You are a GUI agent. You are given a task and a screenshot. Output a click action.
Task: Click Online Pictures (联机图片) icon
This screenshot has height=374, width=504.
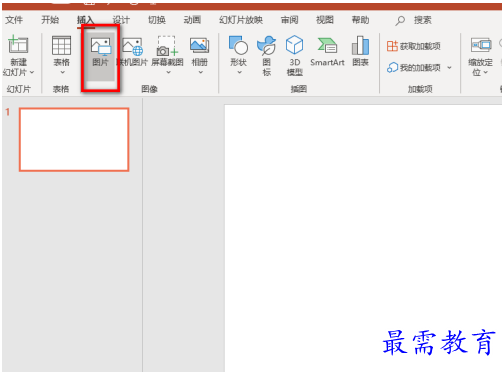coord(133,46)
